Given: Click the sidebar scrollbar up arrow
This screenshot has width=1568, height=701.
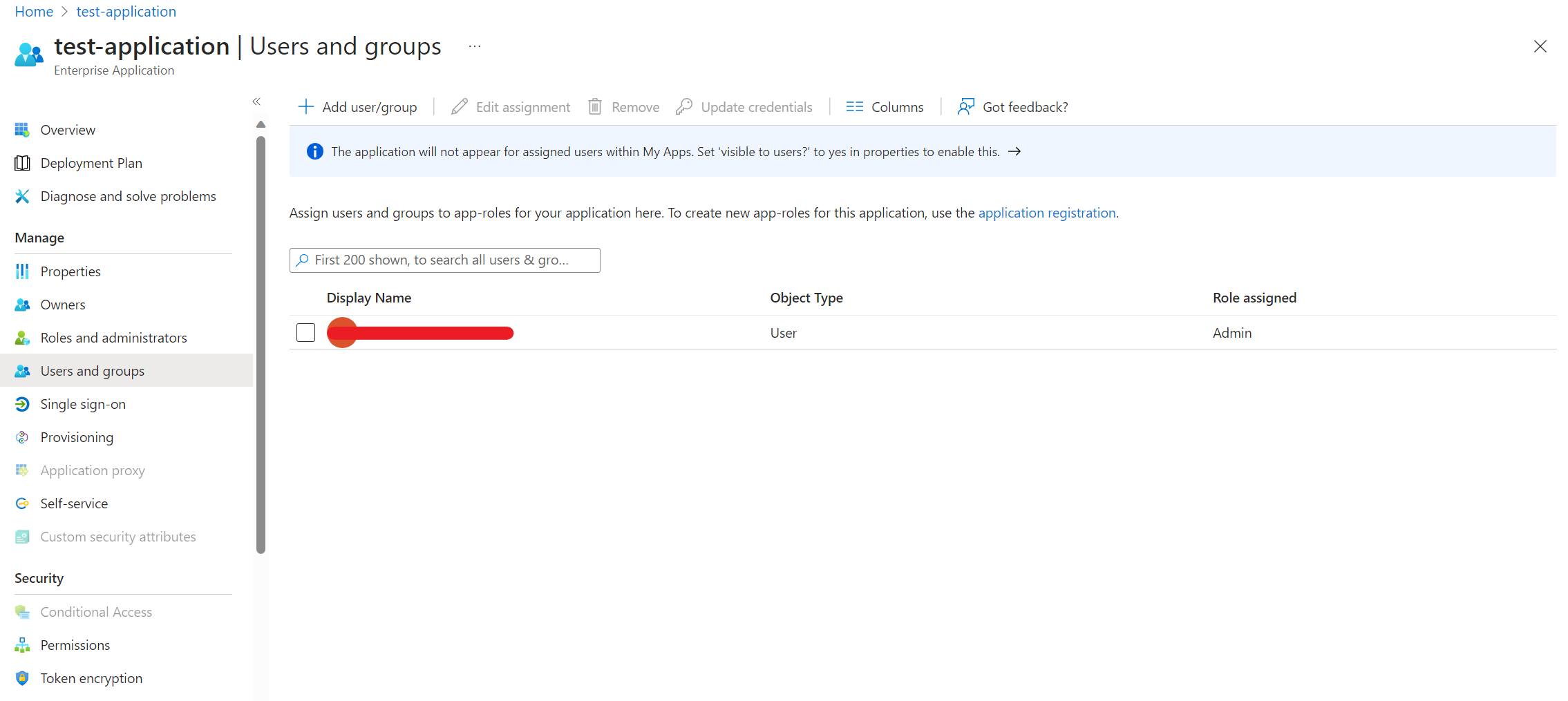Looking at the screenshot, I should (x=261, y=125).
